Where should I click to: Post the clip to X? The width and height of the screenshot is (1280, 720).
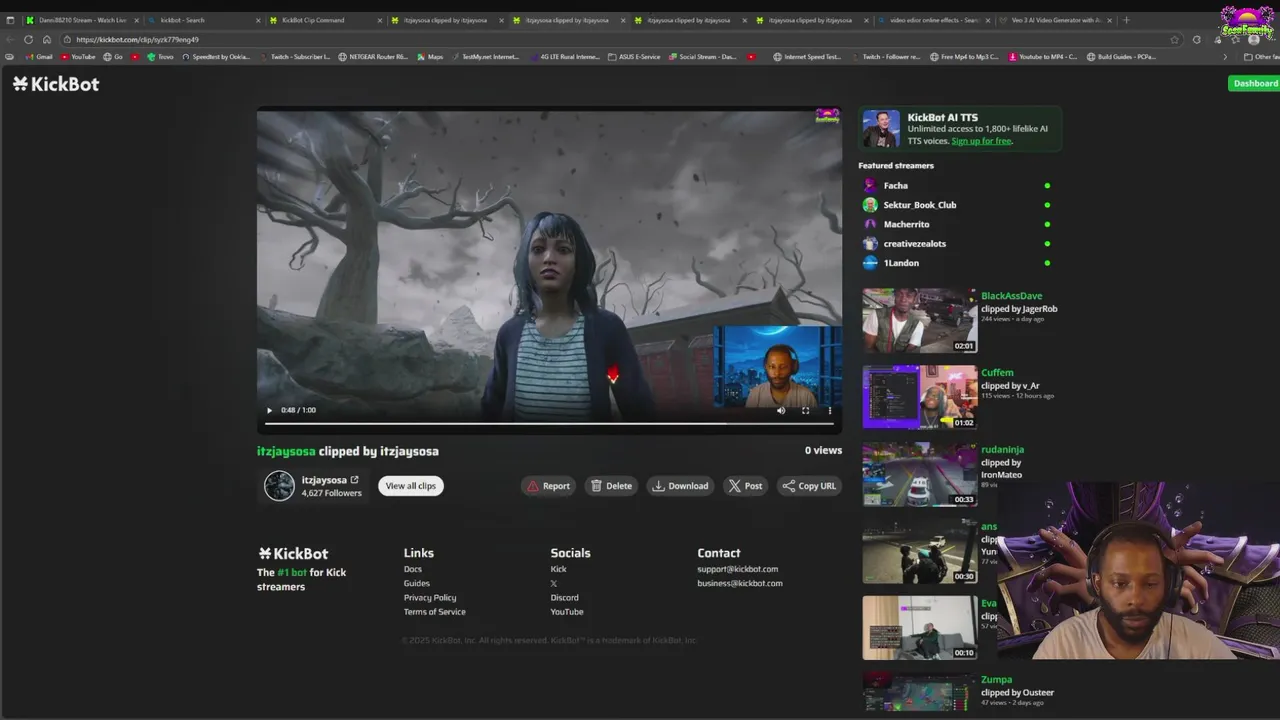pos(745,486)
